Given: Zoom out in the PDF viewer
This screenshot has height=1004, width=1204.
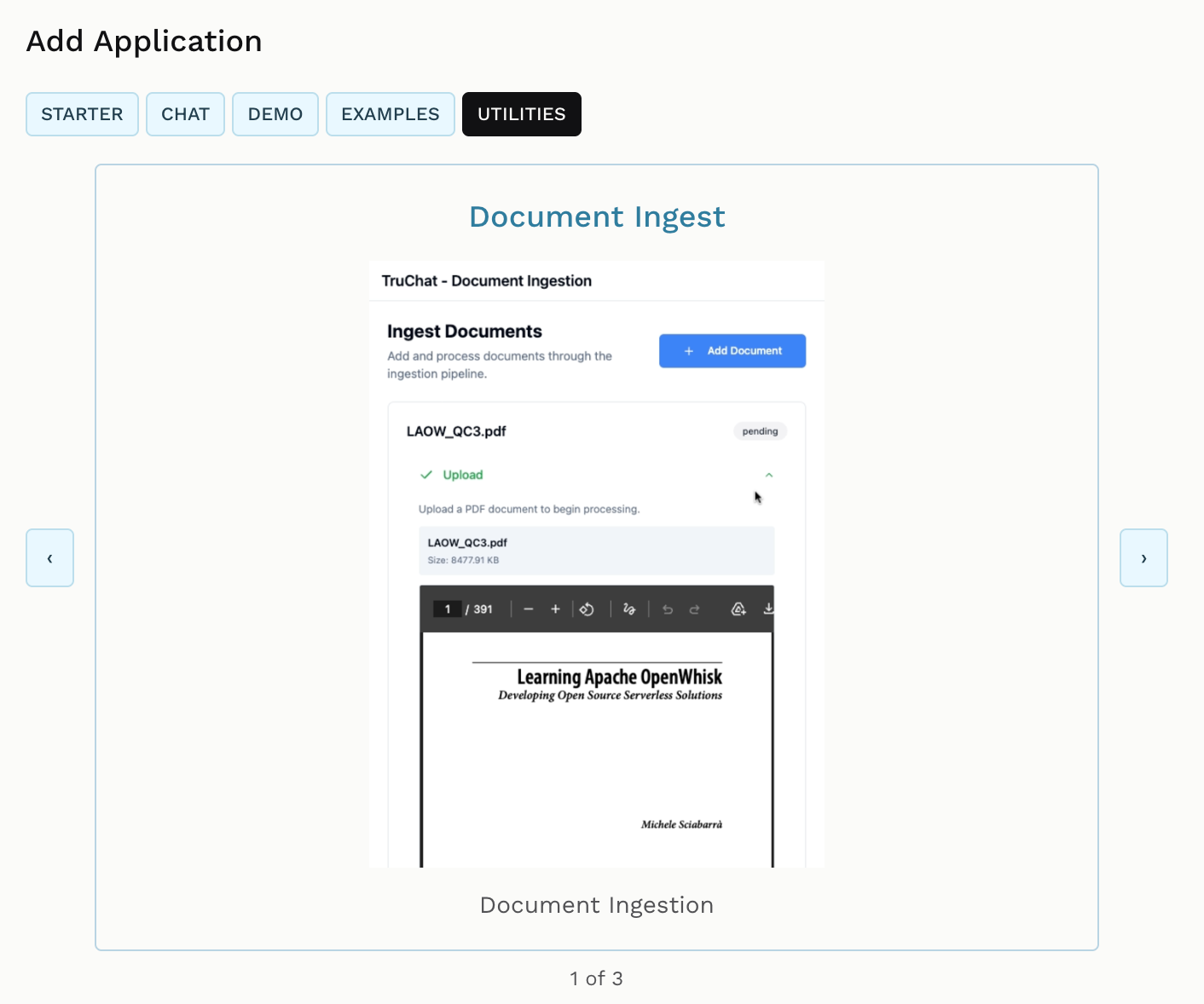Looking at the screenshot, I should coord(529,609).
